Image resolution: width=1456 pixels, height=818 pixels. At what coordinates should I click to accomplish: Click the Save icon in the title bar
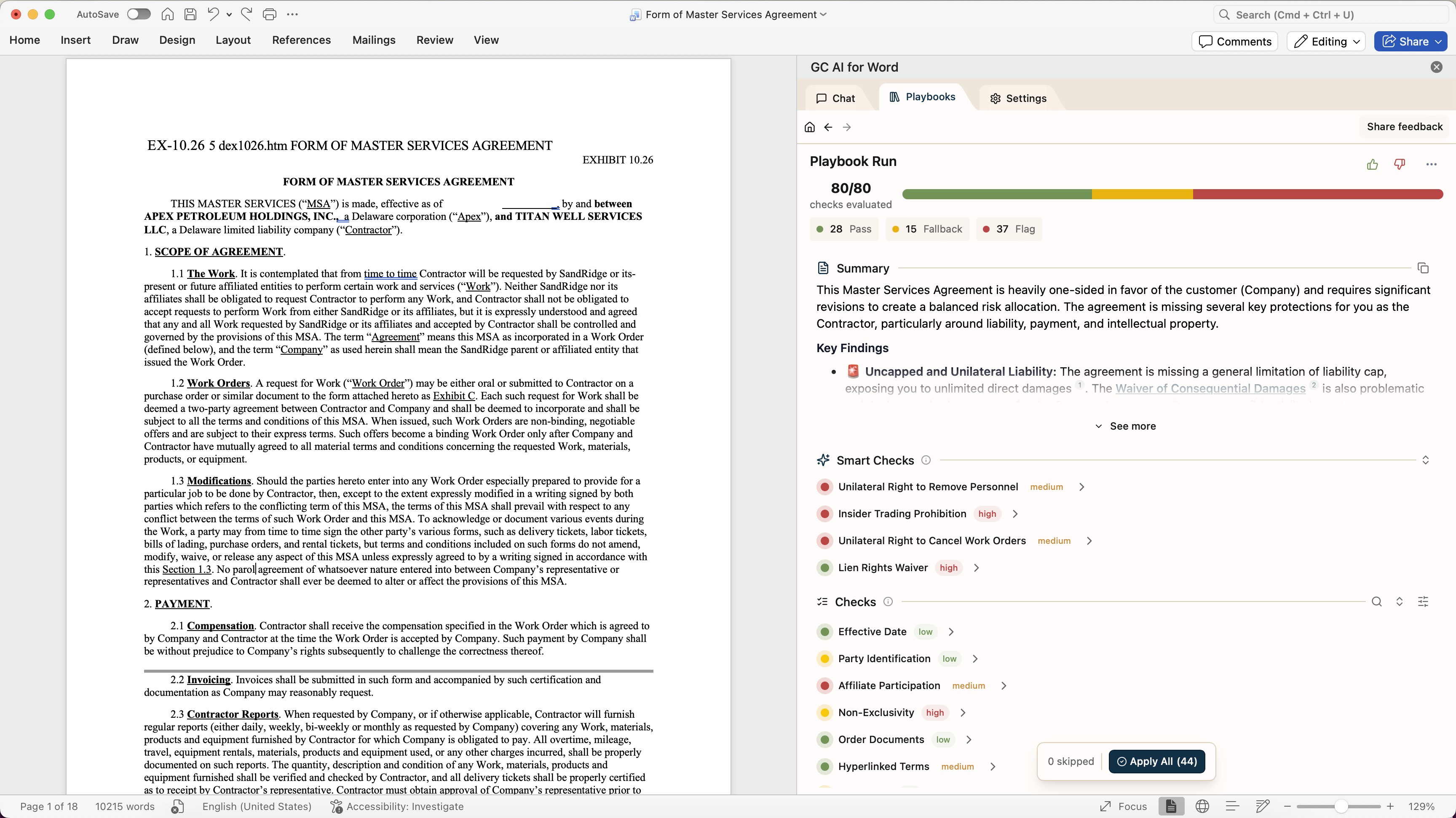(190, 15)
